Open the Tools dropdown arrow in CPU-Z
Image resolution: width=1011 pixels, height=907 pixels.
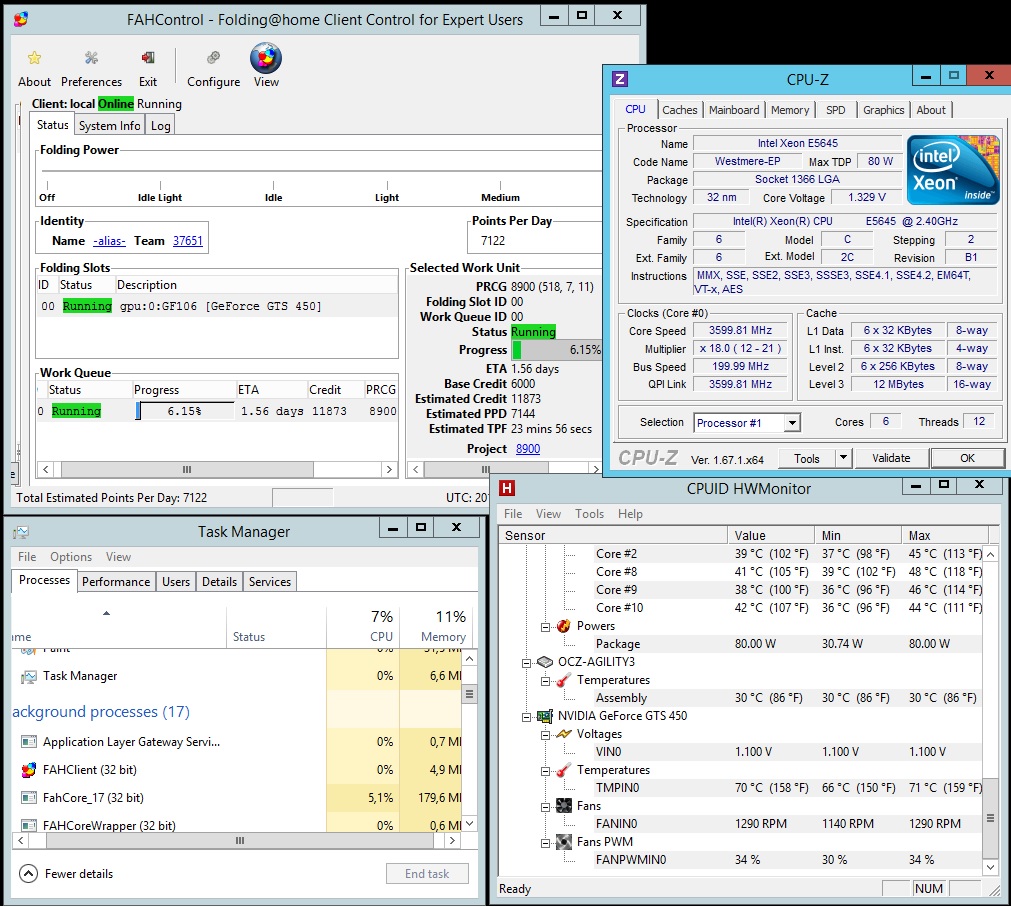pyautogui.click(x=843, y=458)
